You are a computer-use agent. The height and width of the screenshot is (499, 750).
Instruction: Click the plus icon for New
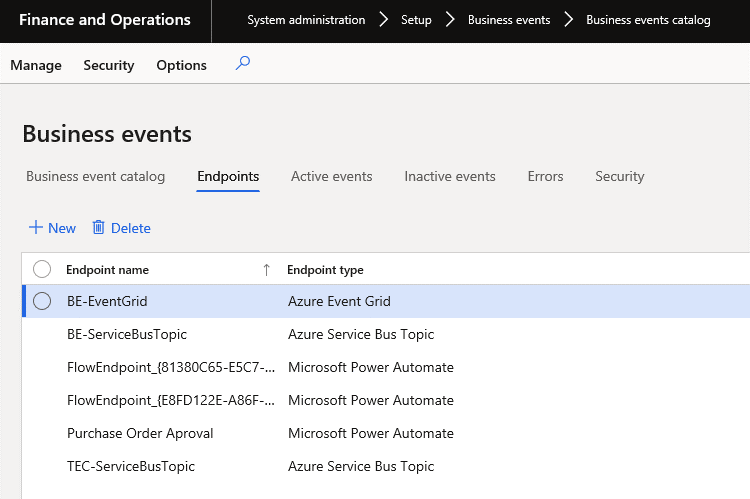(36, 228)
